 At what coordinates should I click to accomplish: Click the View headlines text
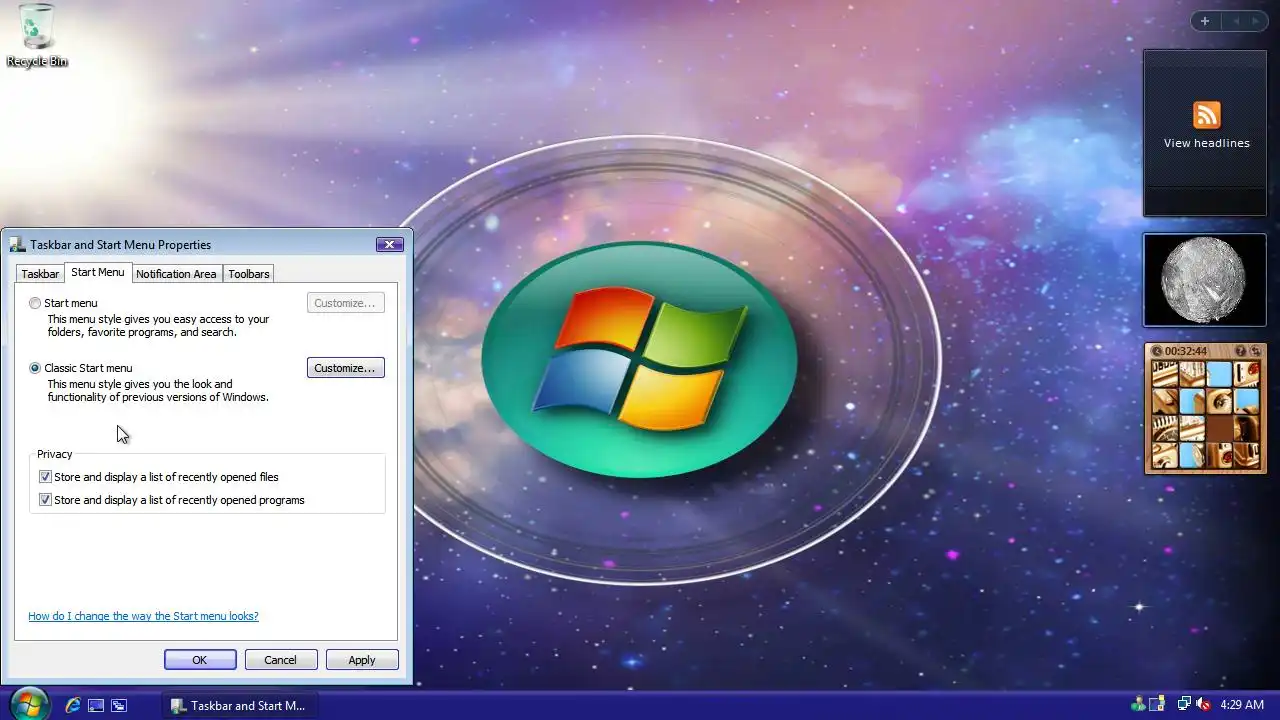click(1206, 143)
